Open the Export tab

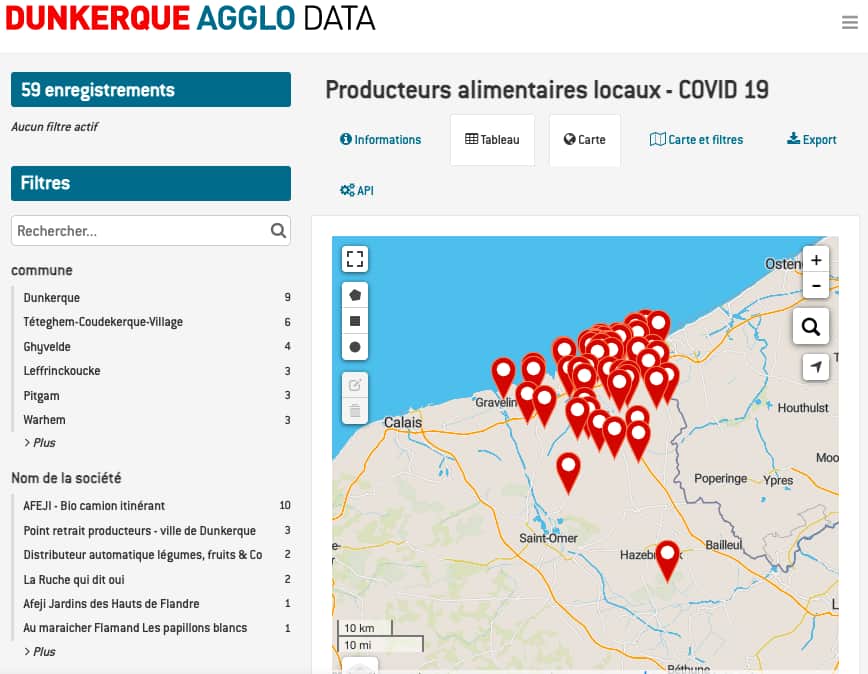pyautogui.click(x=812, y=140)
